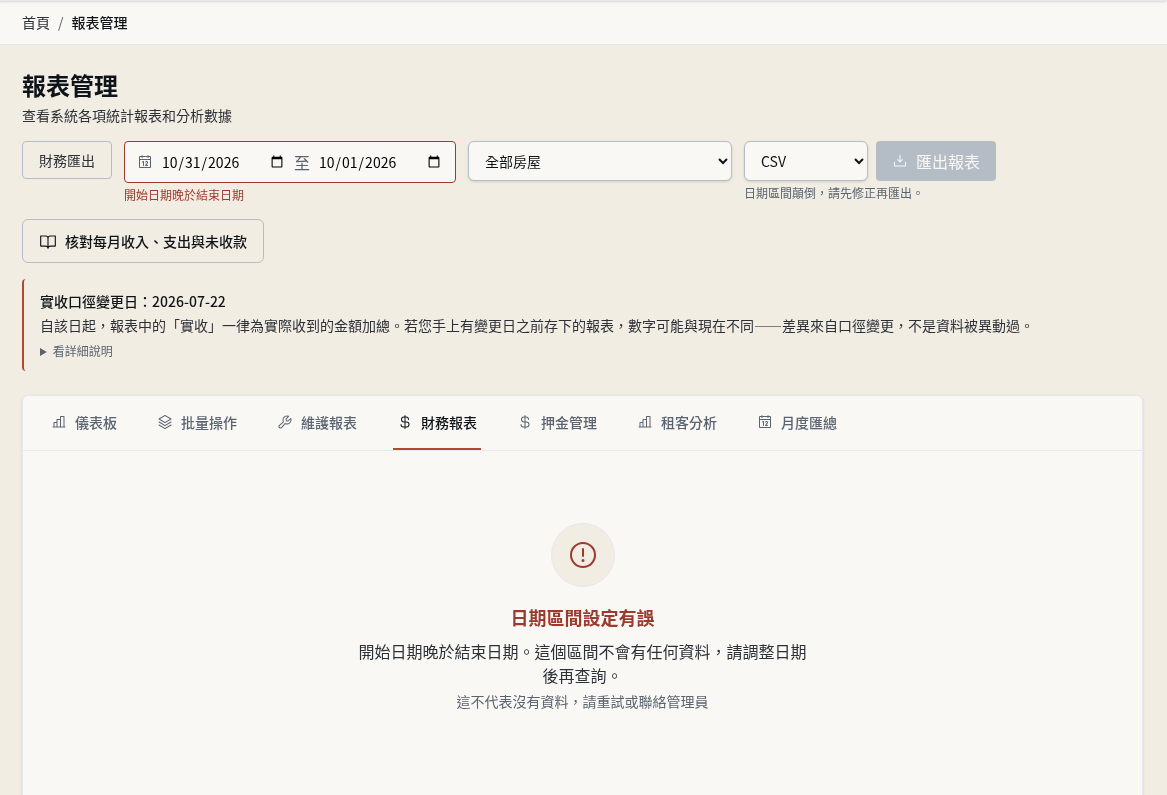Image resolution: width=1167 pixels, height=795 pixels.
Task: Open date picker for end date 10/01/2026
Action: 434,162
